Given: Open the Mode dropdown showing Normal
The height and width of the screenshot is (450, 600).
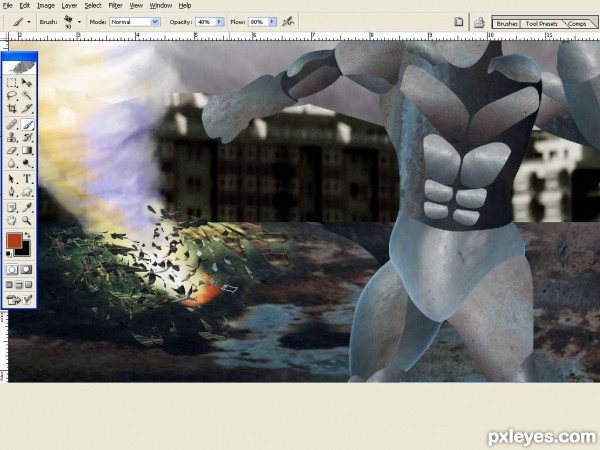Looking at the screenshot, I should (135, 22).
